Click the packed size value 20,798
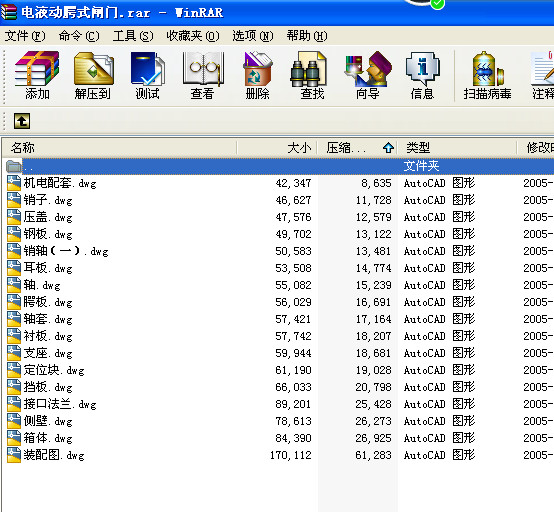 pos(373,387)
